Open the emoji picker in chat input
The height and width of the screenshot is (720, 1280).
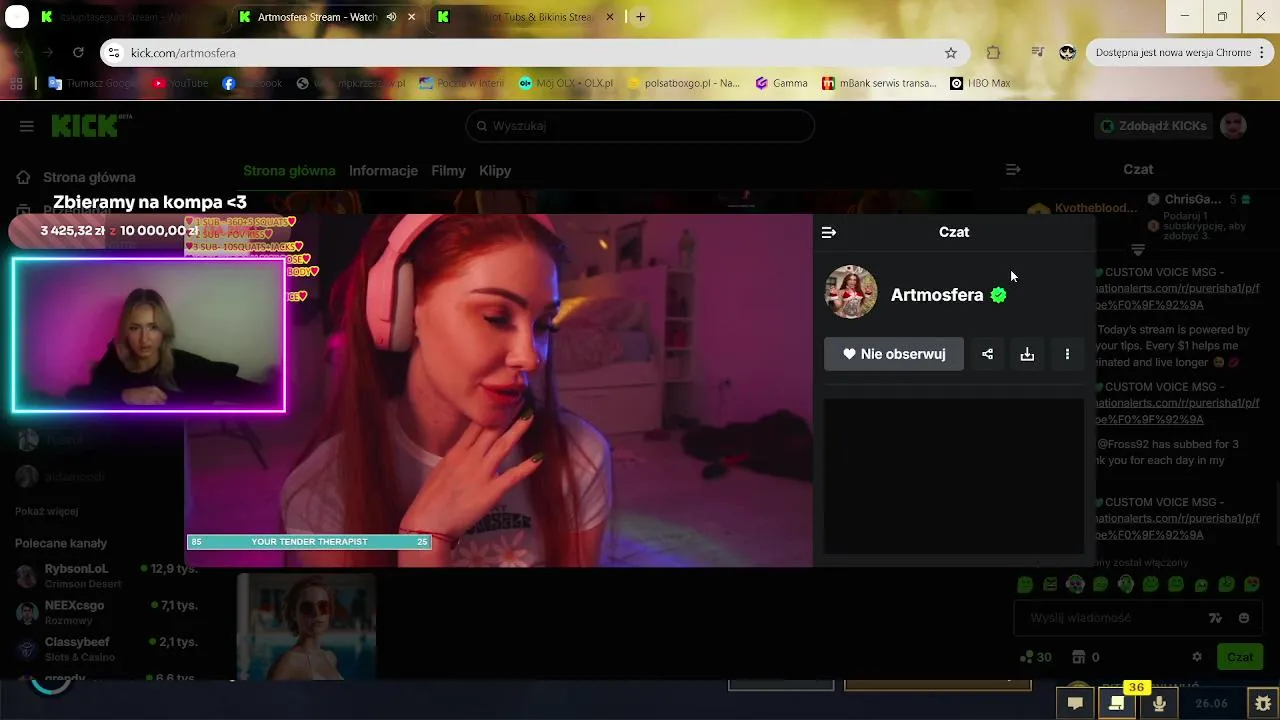click(x=1244, y=618)
